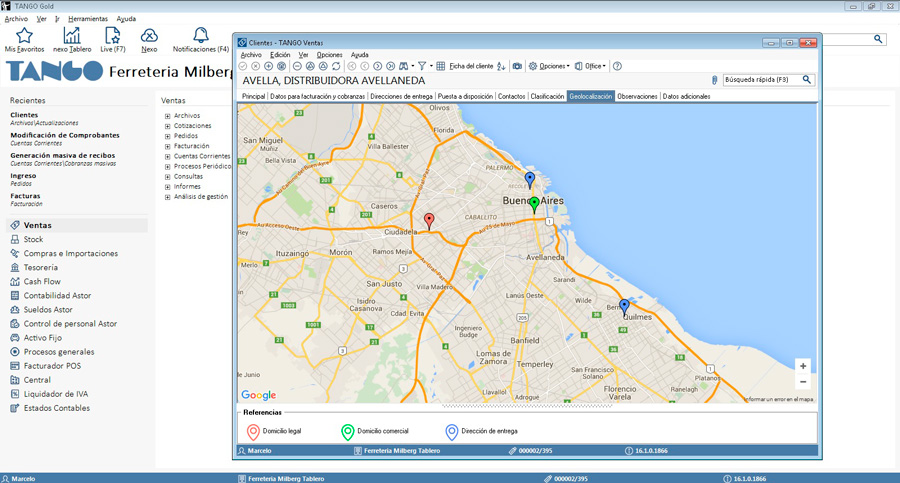This screenshot has width=900, height=483.
Task: Click the Informar un error en el mapa link
Action: click(x=778, y=399)
